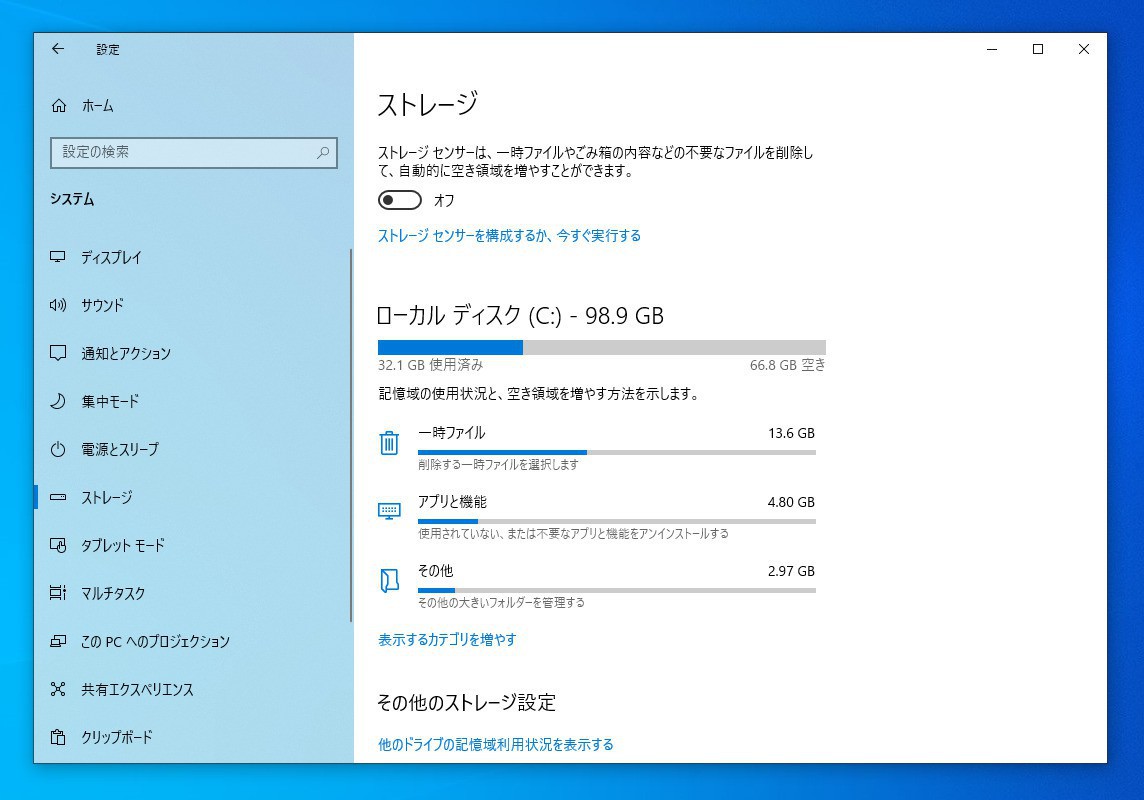Image resolution: width=1144 pixels, height=800 pixels.
Task: Focus the 設定の検索 search box
Action: [x=193, y=152]
